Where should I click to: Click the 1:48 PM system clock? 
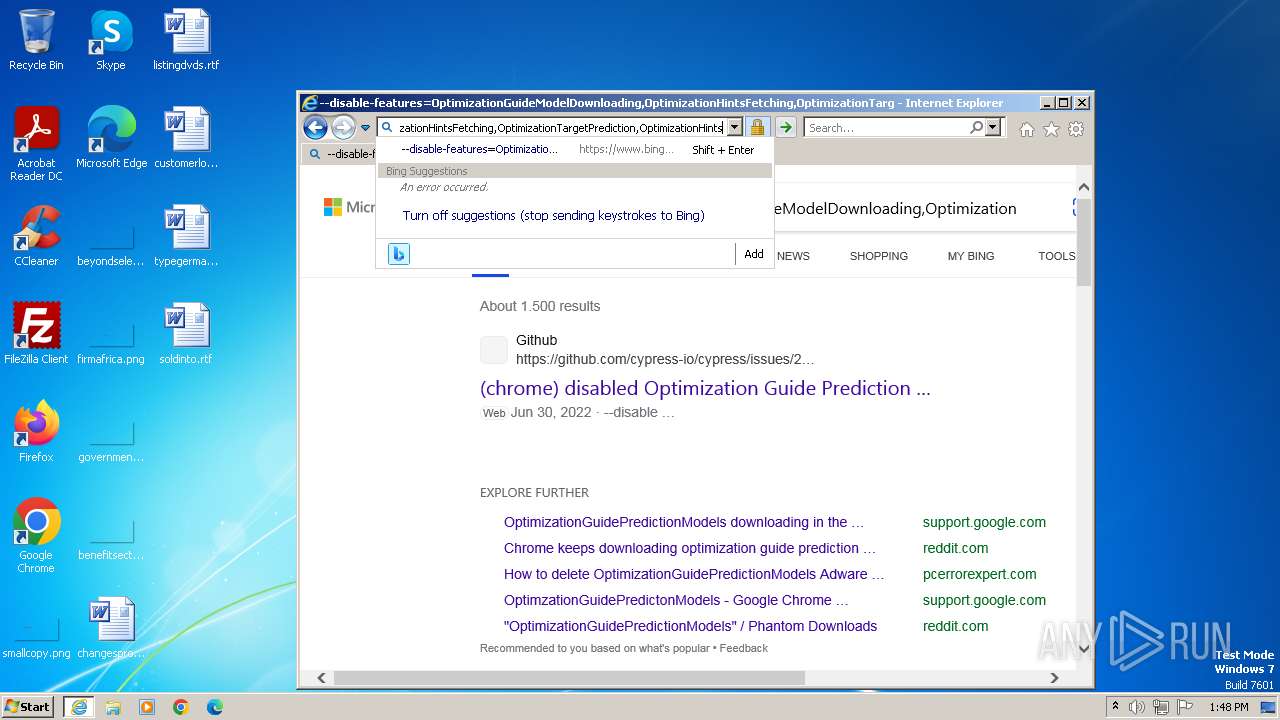click(x=1228, y=707)
